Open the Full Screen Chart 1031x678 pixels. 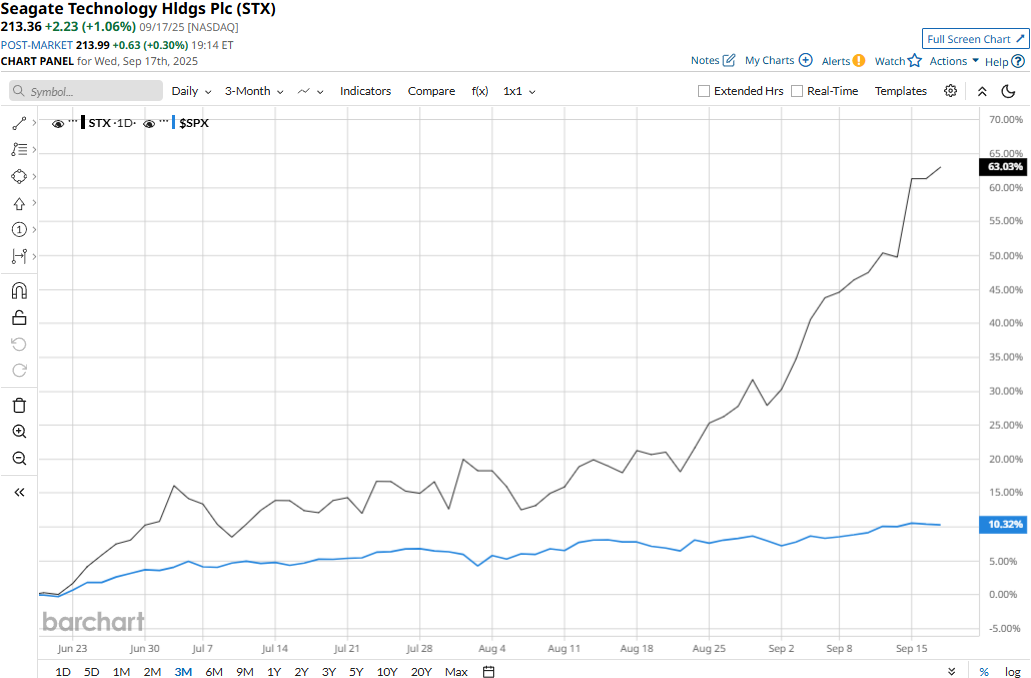(975, 39)
